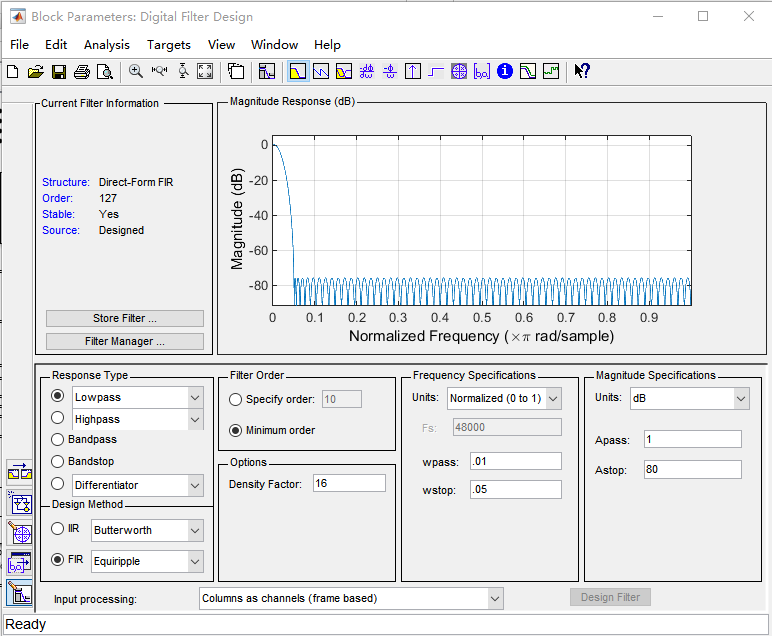Open Import Filter sidebar panel
Screen dimensions: 772x636
pos(20,563)
